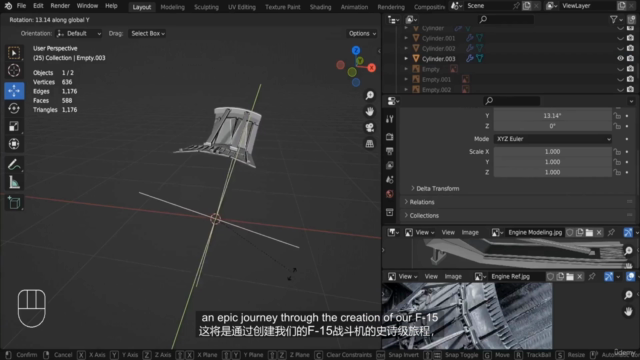Screen dimensions: 640x360
Task: Toggle fake user shield for Engine Modeling.jpg
Action: (x=570, y=232)
